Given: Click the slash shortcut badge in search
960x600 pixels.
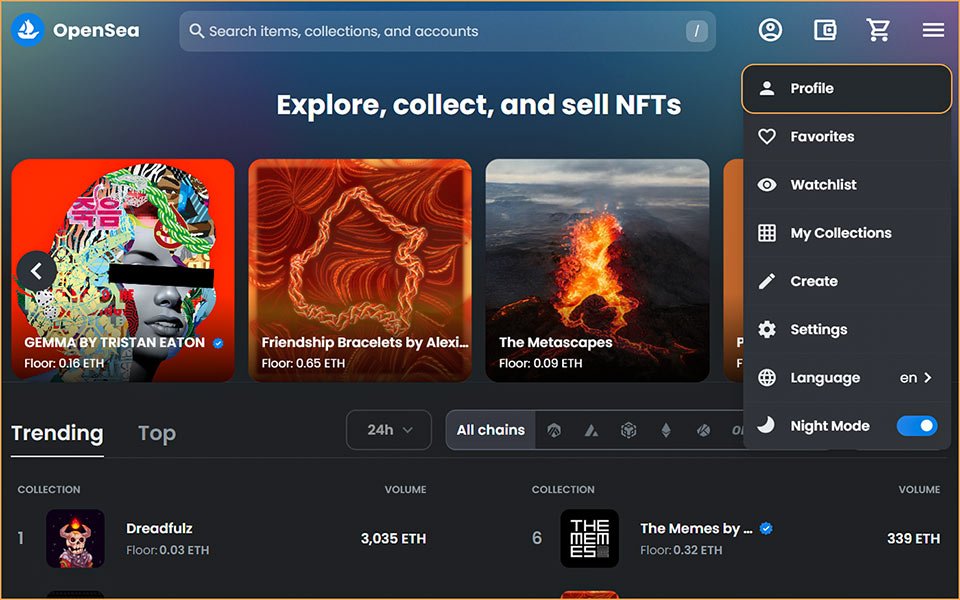Looking at the screenshot, I should [697, 31].
